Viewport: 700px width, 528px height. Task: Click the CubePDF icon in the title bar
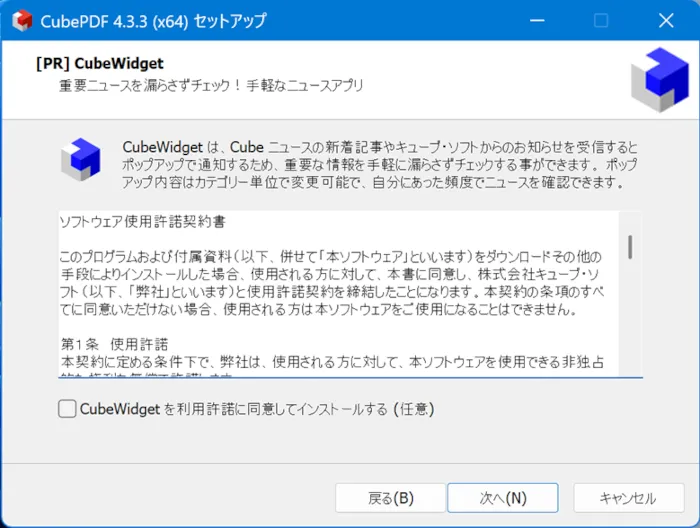point(21,21)
